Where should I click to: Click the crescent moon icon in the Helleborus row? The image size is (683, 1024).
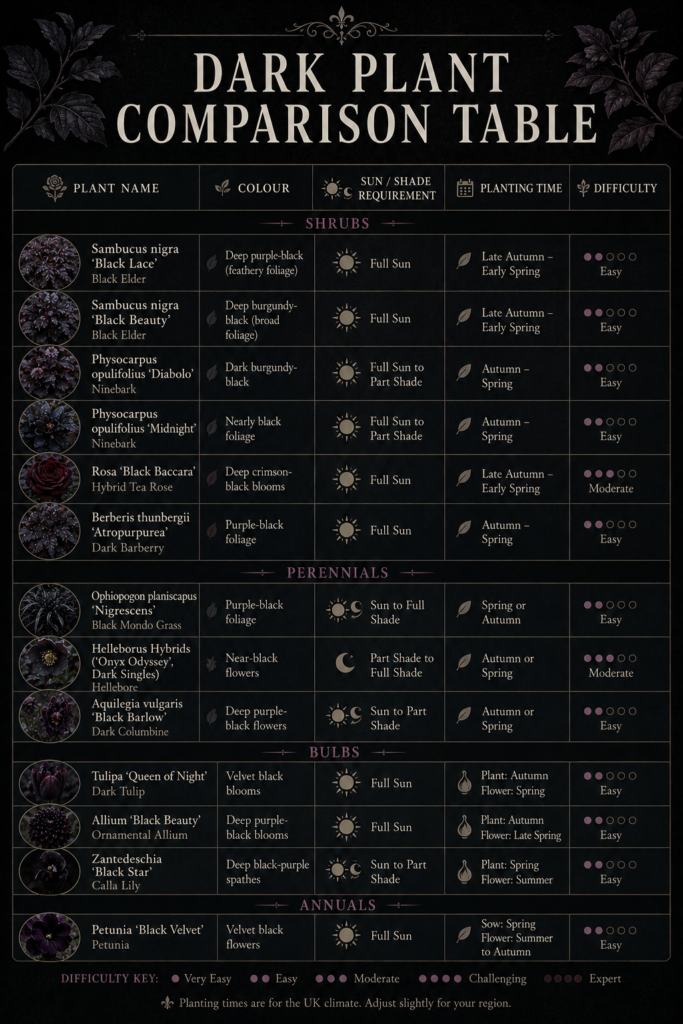pos(345,664)
